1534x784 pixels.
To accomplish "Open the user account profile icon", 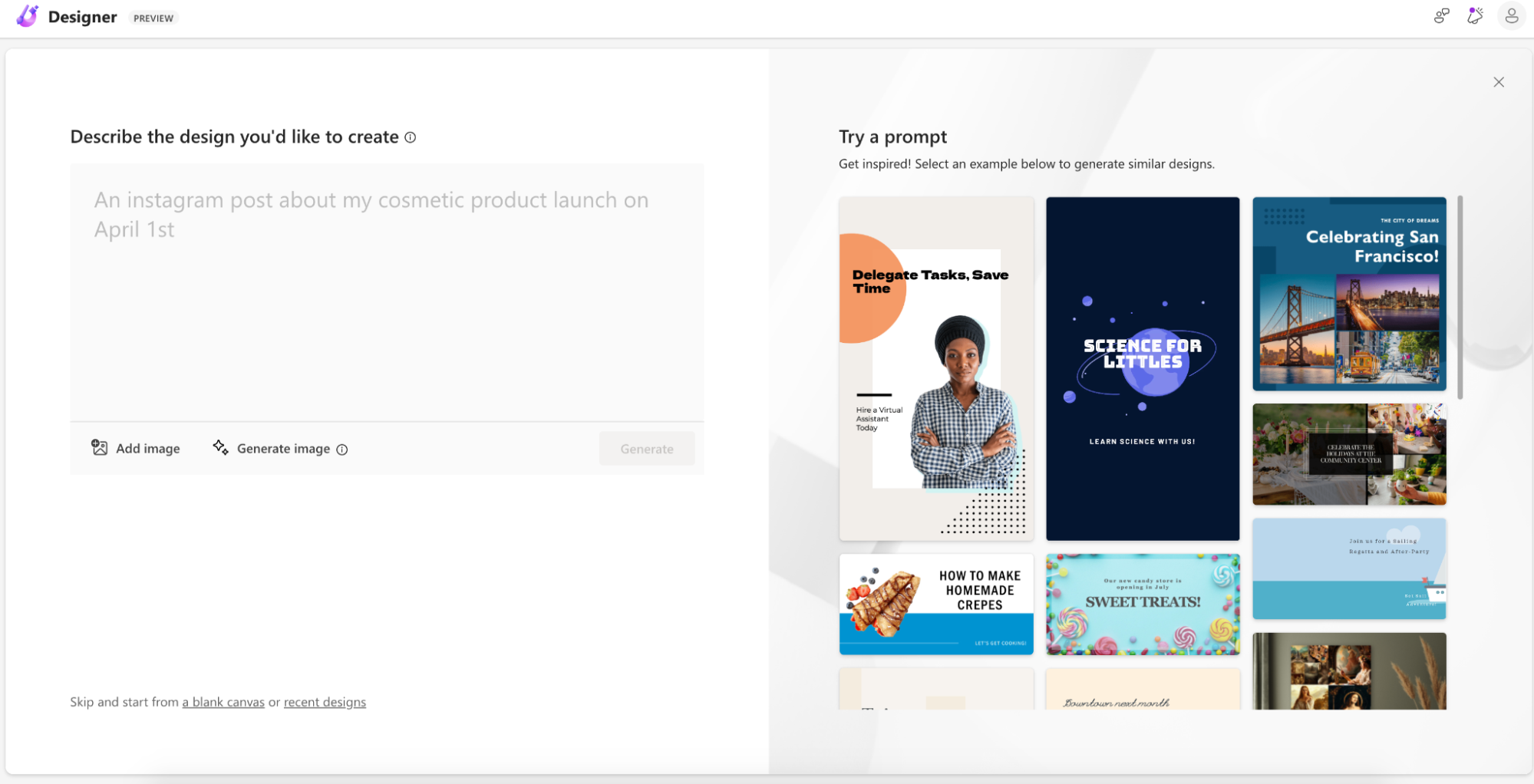I will click(x=1511, y=16).
